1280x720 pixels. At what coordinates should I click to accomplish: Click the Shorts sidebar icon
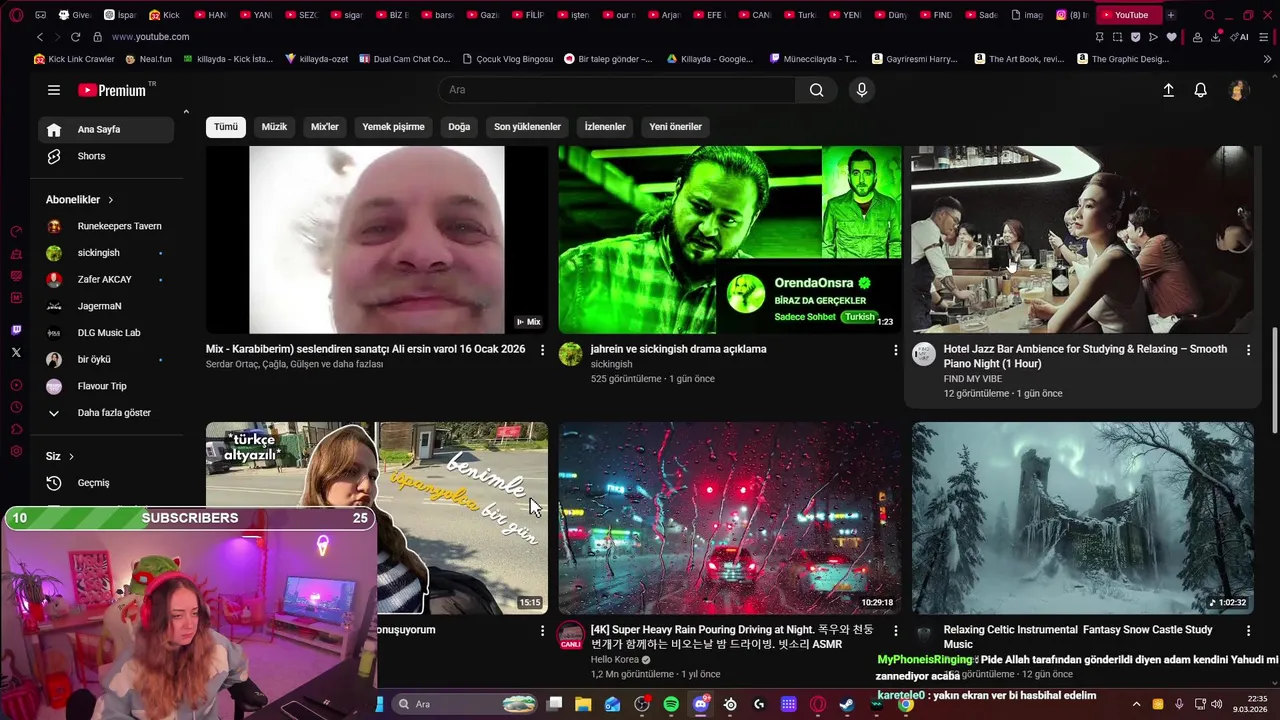(x=54, y=156)
